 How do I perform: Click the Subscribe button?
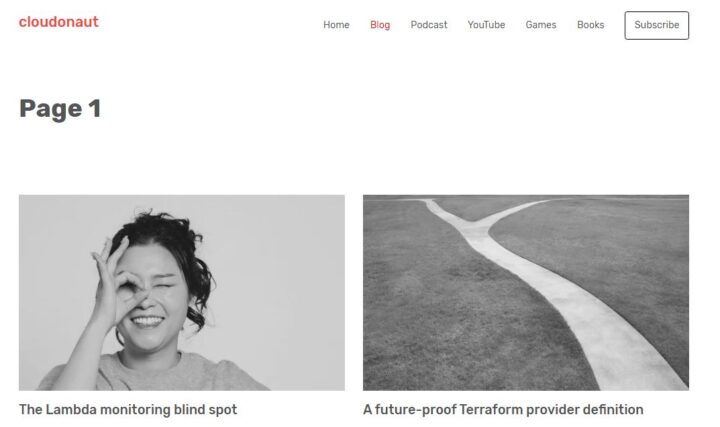coord(656,25)
